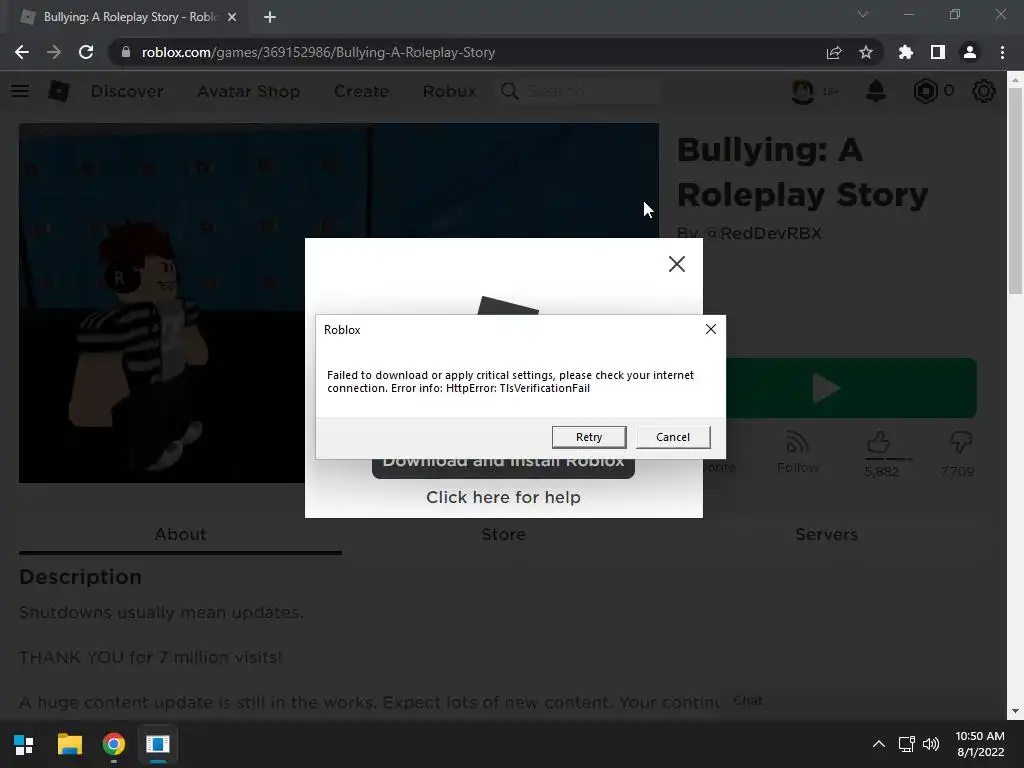Open Roblox notifications bell

point(876,91)
